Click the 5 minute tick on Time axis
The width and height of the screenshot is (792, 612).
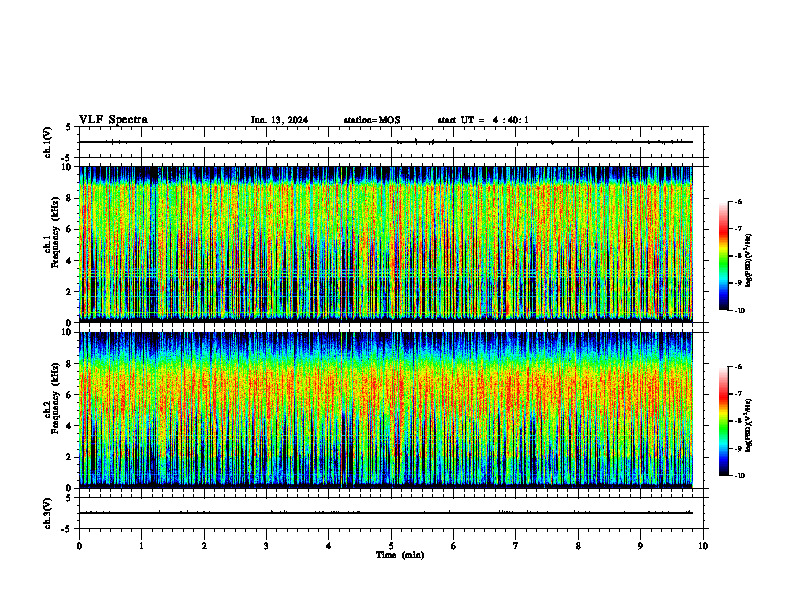click(391, 546)
